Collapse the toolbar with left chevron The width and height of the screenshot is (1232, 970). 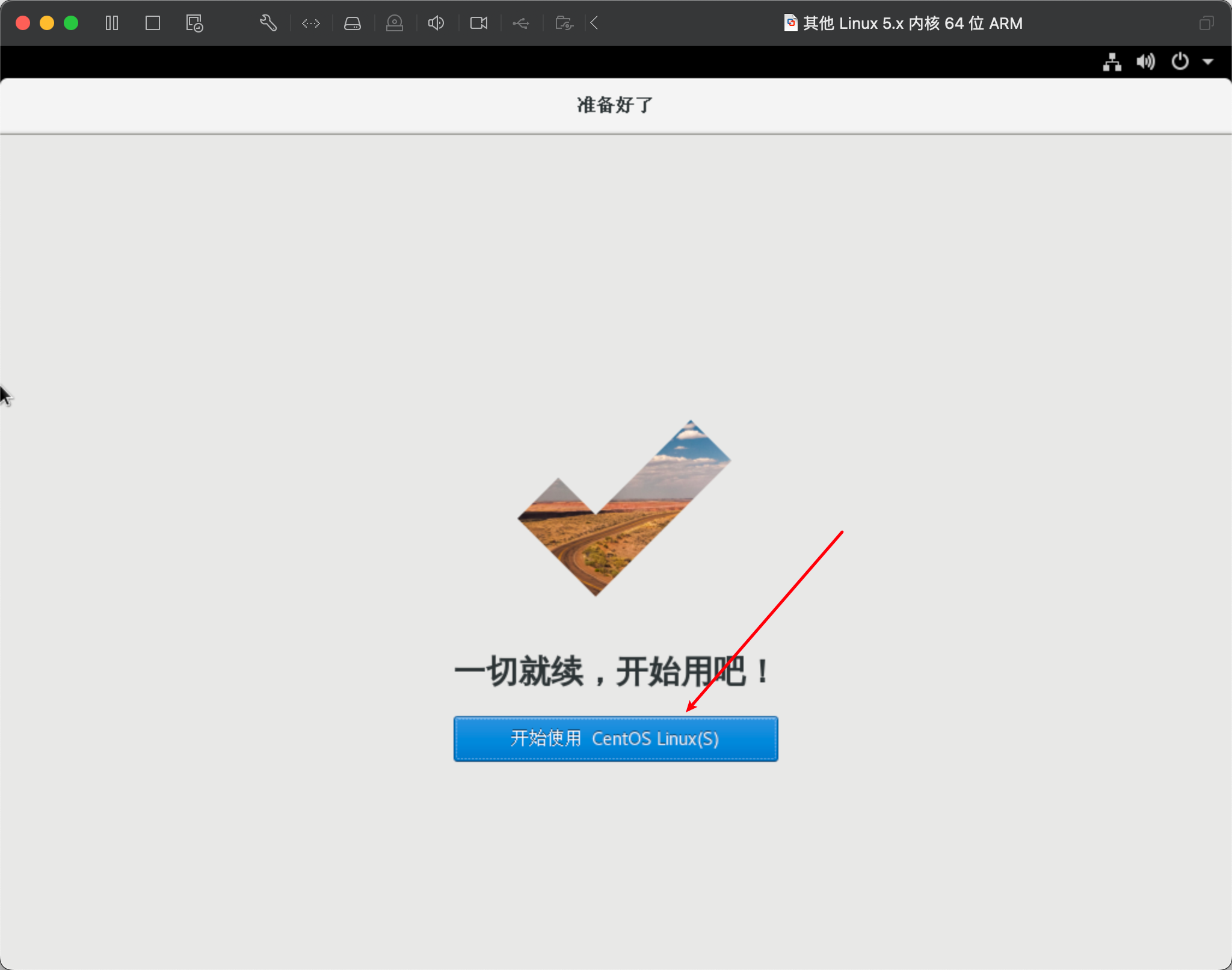[594, 23]
